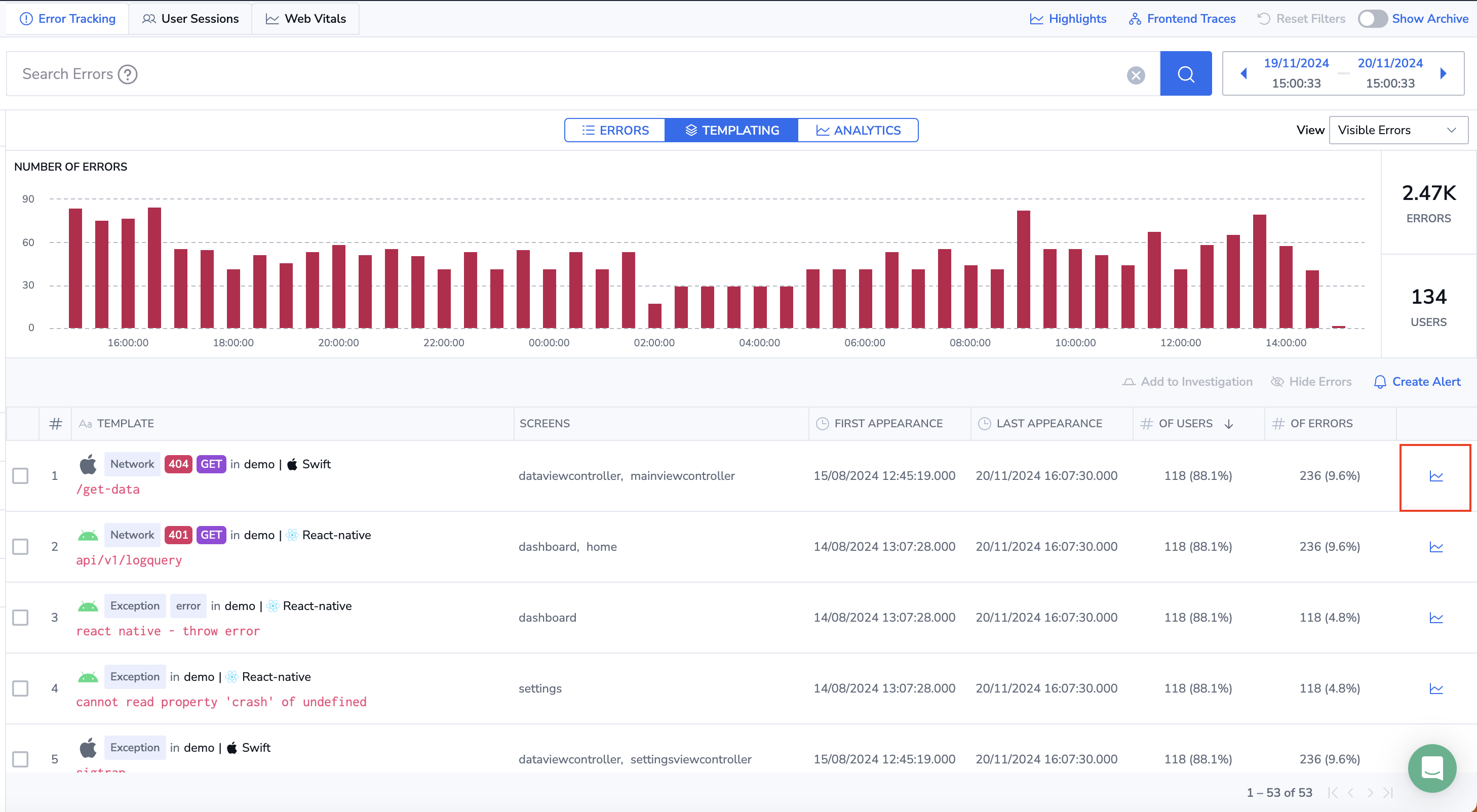
Task: Go to next date range arrow
Action: 1443,73
